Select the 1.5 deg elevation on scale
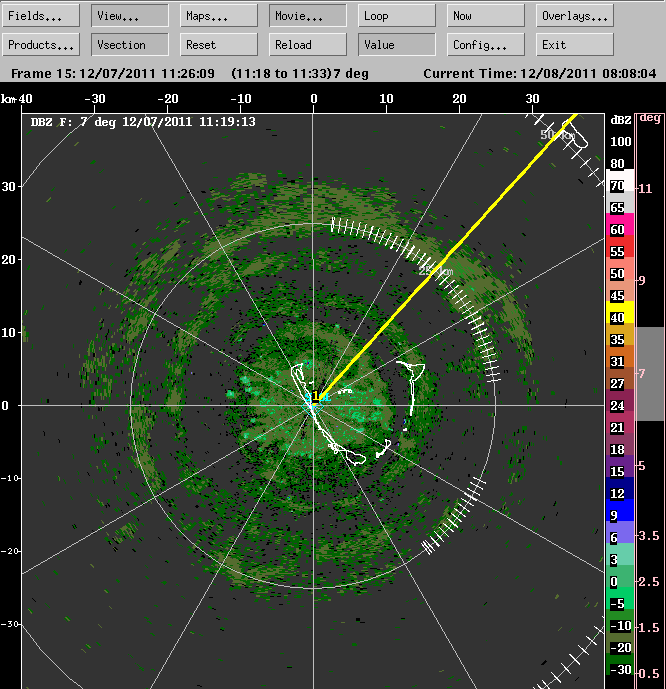The height and width of the screenshot is (689, 666). (x=650, y=627)
